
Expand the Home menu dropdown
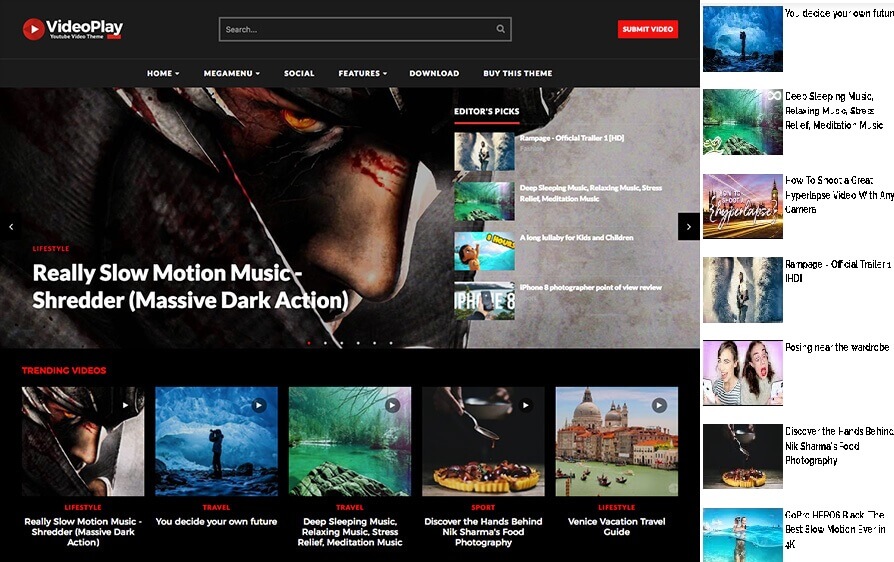coord(163,73)
